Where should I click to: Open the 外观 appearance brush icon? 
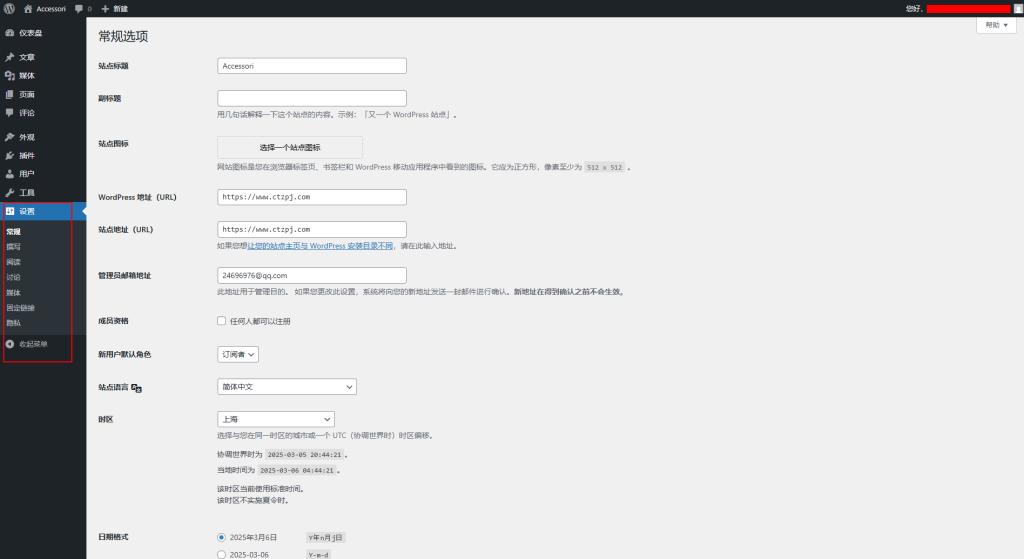pyautogui.click(x=10, y=137)
